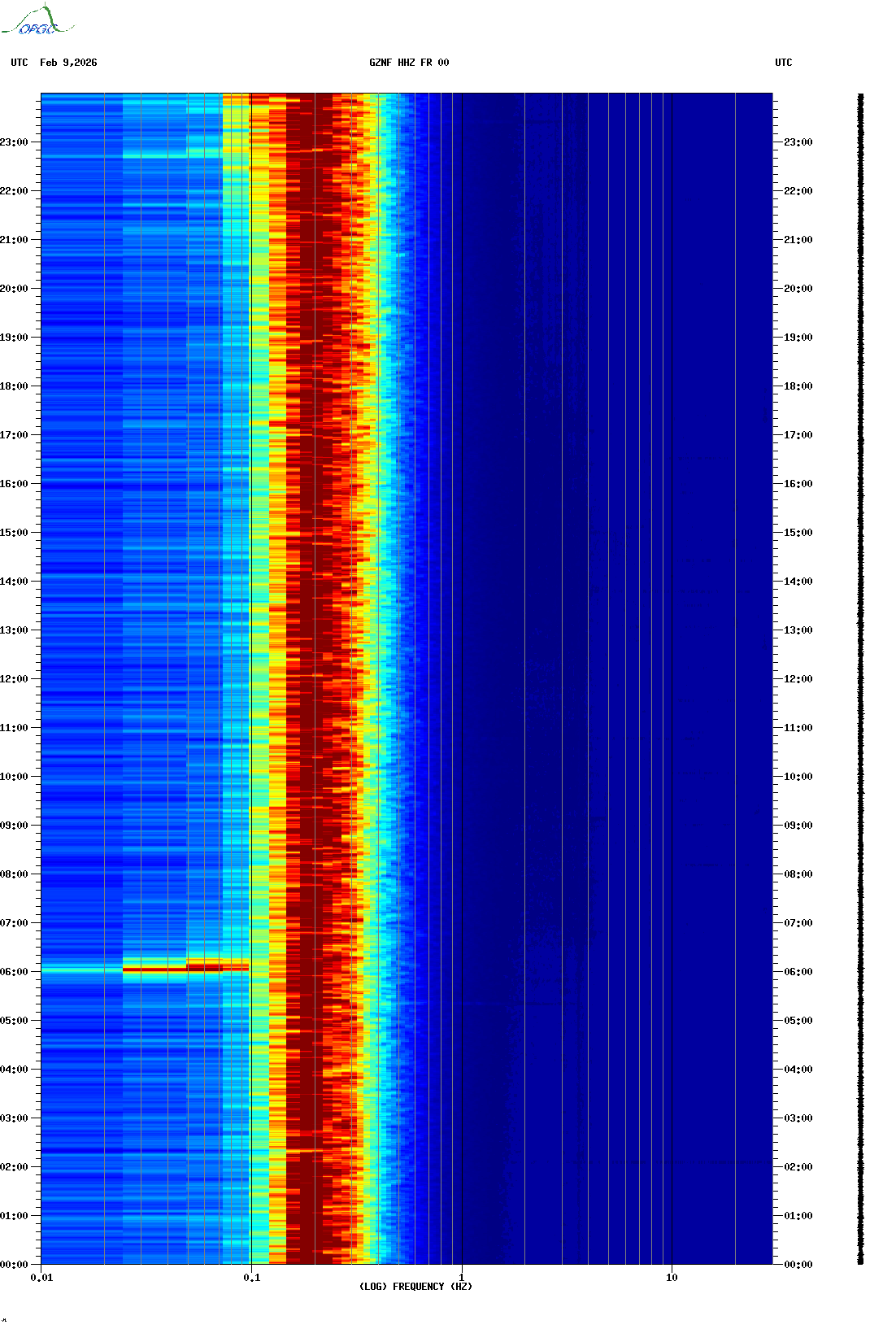This screenshot has height=1329, width=896.
Task: Click the (LOG) FREQUENCY (HZ) axis label
Action: [415, 1286]
